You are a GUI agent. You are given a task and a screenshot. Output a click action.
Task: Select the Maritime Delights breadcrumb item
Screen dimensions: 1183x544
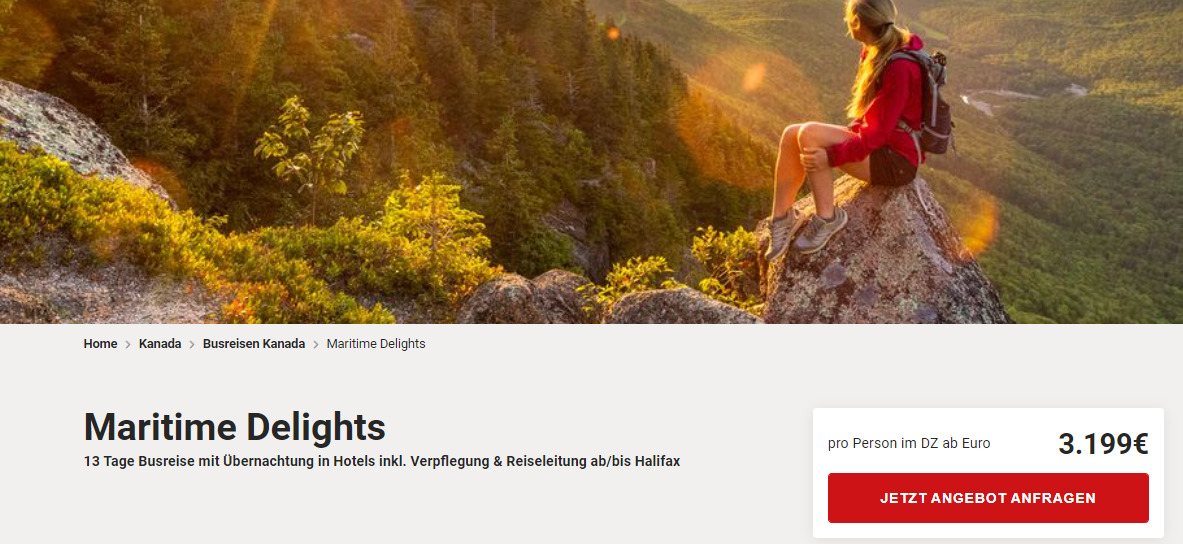[376, 344]
